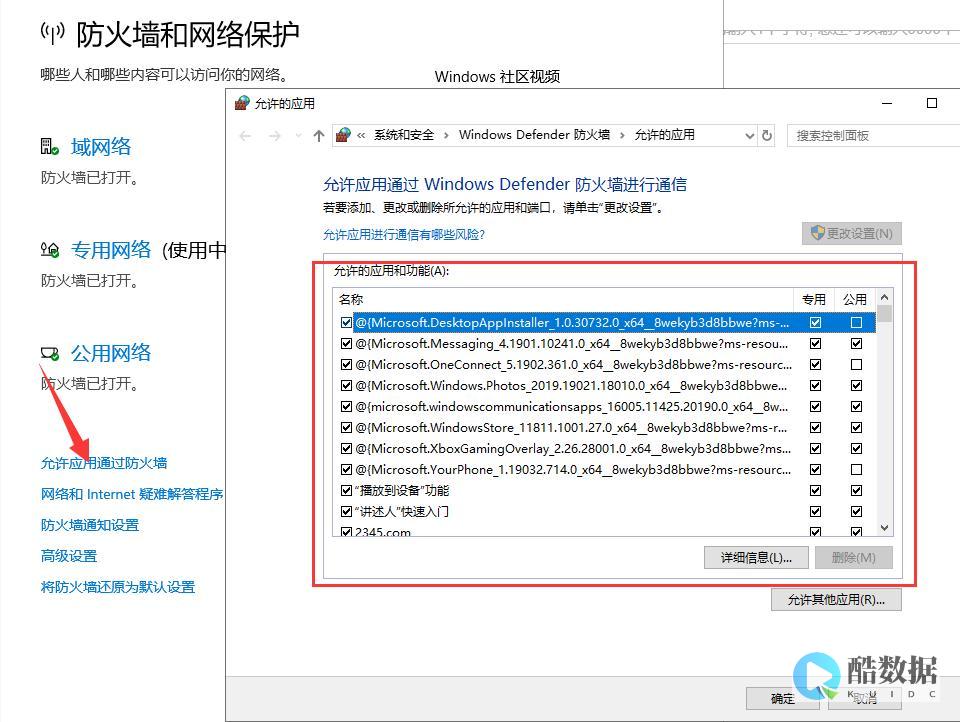Click the antenna icon beside firewall heading
The height and width of the screenshot is (722, 960).
click(x=53, y=34)
